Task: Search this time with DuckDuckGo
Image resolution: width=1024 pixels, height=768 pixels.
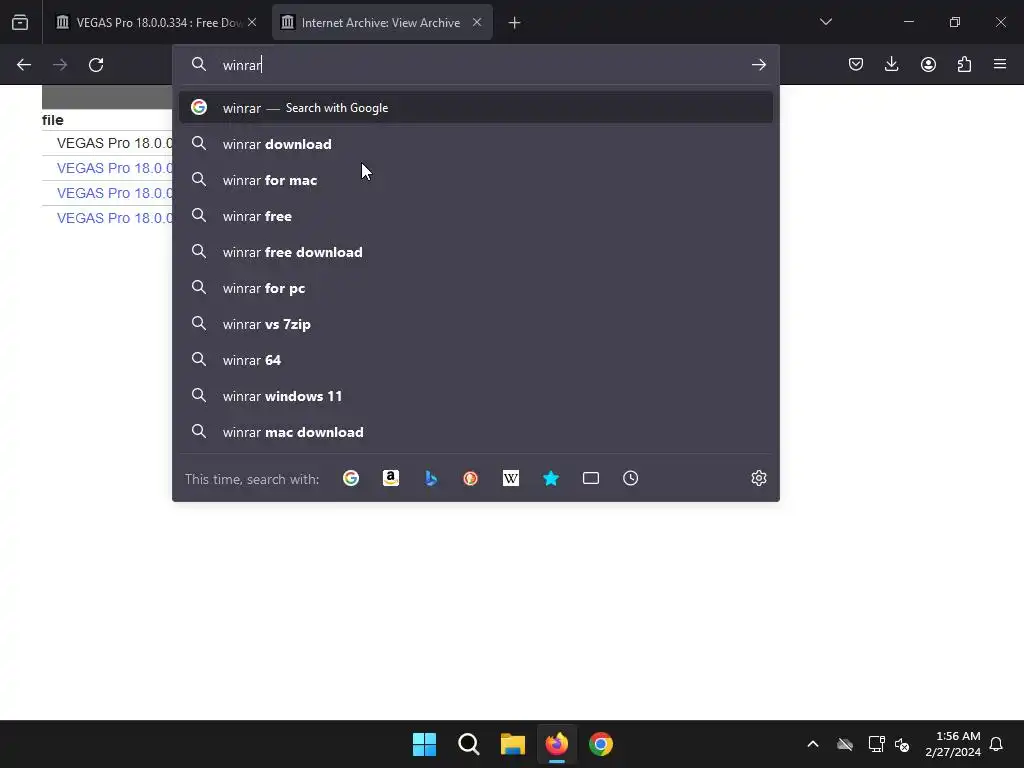Action: pos(471,478)
